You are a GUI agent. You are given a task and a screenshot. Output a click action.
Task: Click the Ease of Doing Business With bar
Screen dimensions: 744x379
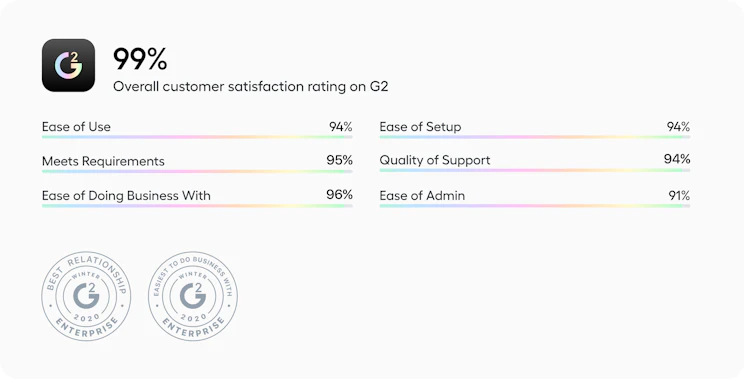coord(197,206)
